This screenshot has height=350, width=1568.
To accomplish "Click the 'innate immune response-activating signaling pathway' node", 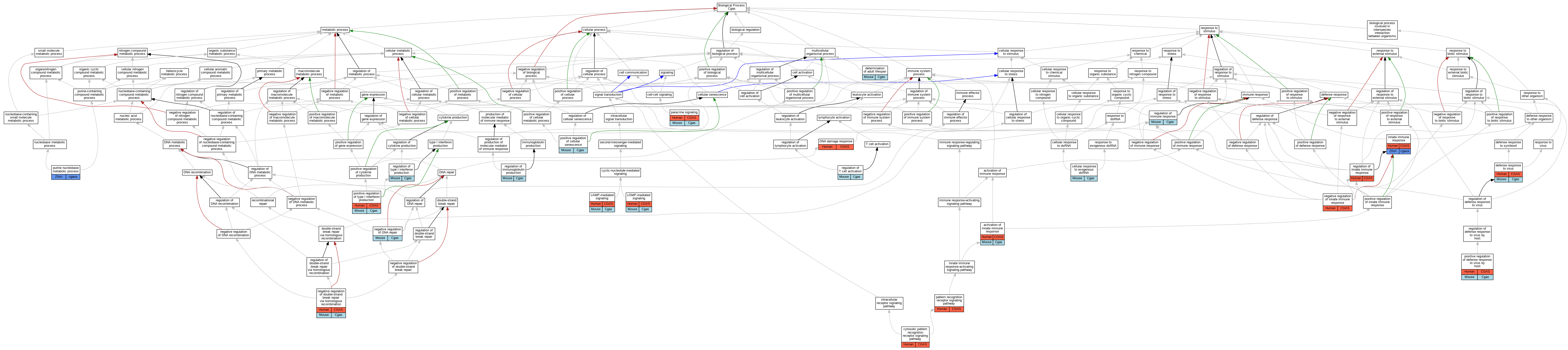I will click(x=959, y=266).
